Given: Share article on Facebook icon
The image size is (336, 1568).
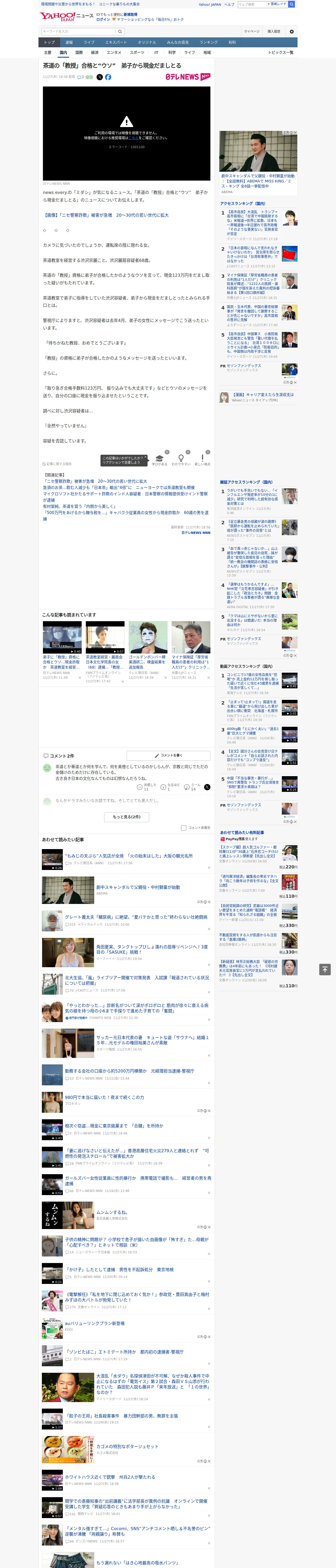Looking at the screenshot, I should point(108,77).
